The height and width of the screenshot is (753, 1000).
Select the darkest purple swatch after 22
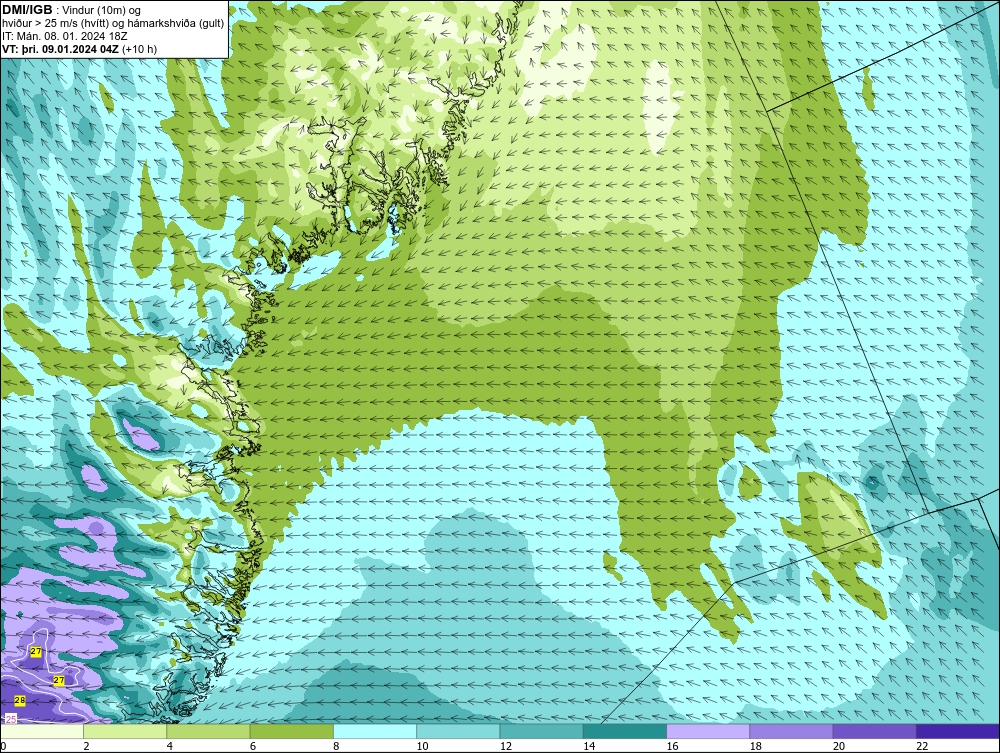[x=958, y=731]
